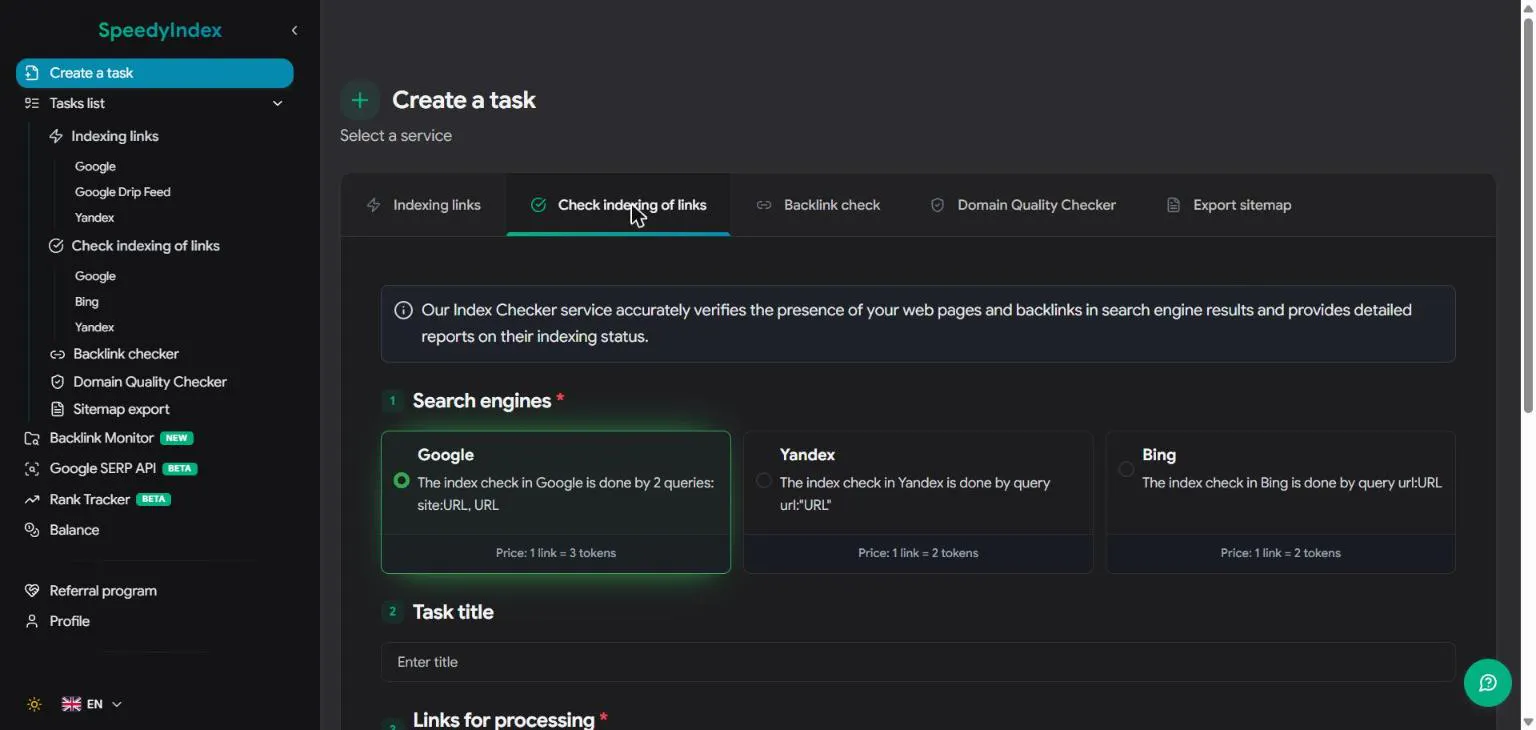Image resolution: width=1536 pixels, height=730 pixels.
Task: Click the Tasks list icon in sidebar
Action: pos(32,103)
